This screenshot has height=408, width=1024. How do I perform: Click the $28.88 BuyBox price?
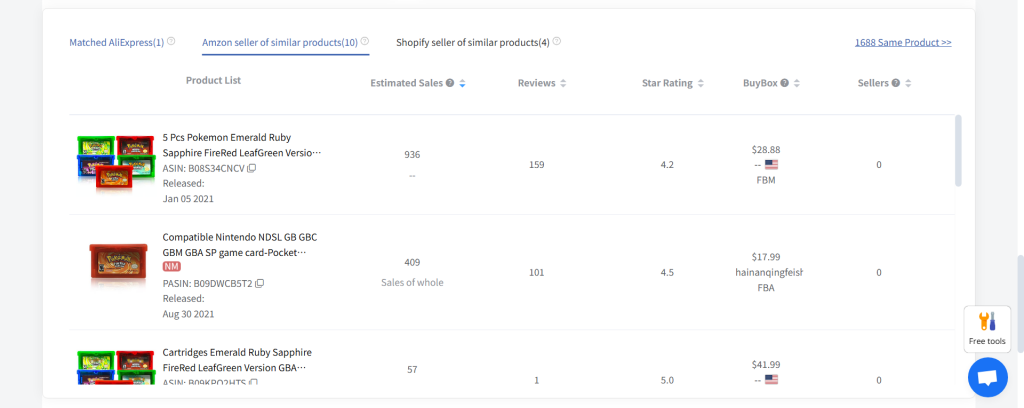pos(766,149)
